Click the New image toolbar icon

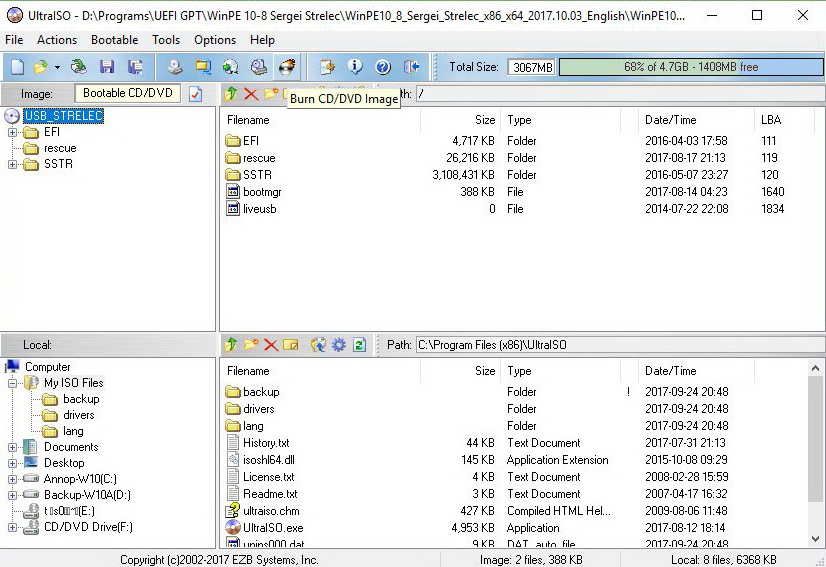click(x=17, y=67)
